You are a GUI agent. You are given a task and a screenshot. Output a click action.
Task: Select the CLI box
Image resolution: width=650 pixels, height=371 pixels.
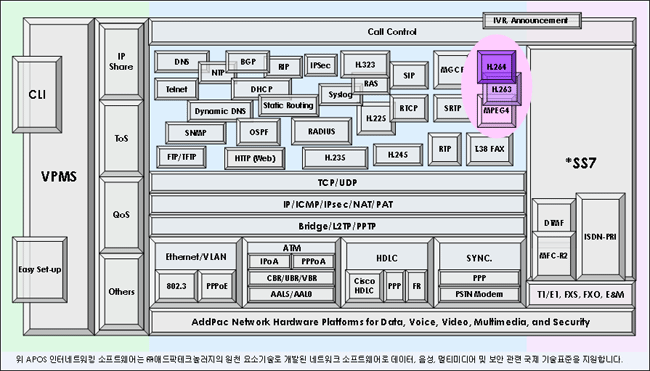[x=37, y=95]
